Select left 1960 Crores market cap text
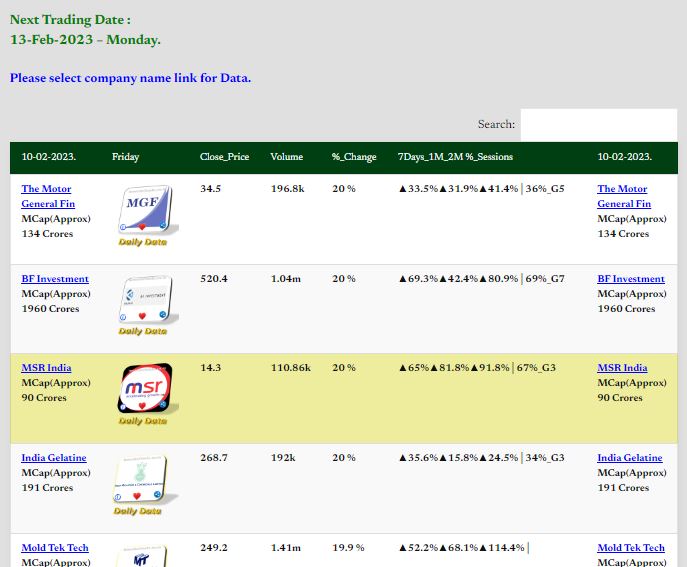 [50, 308]
